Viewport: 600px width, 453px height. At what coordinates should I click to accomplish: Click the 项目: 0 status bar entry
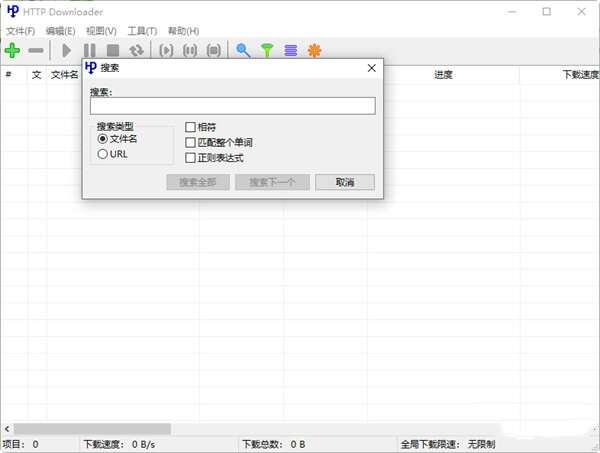pos(21,444)
